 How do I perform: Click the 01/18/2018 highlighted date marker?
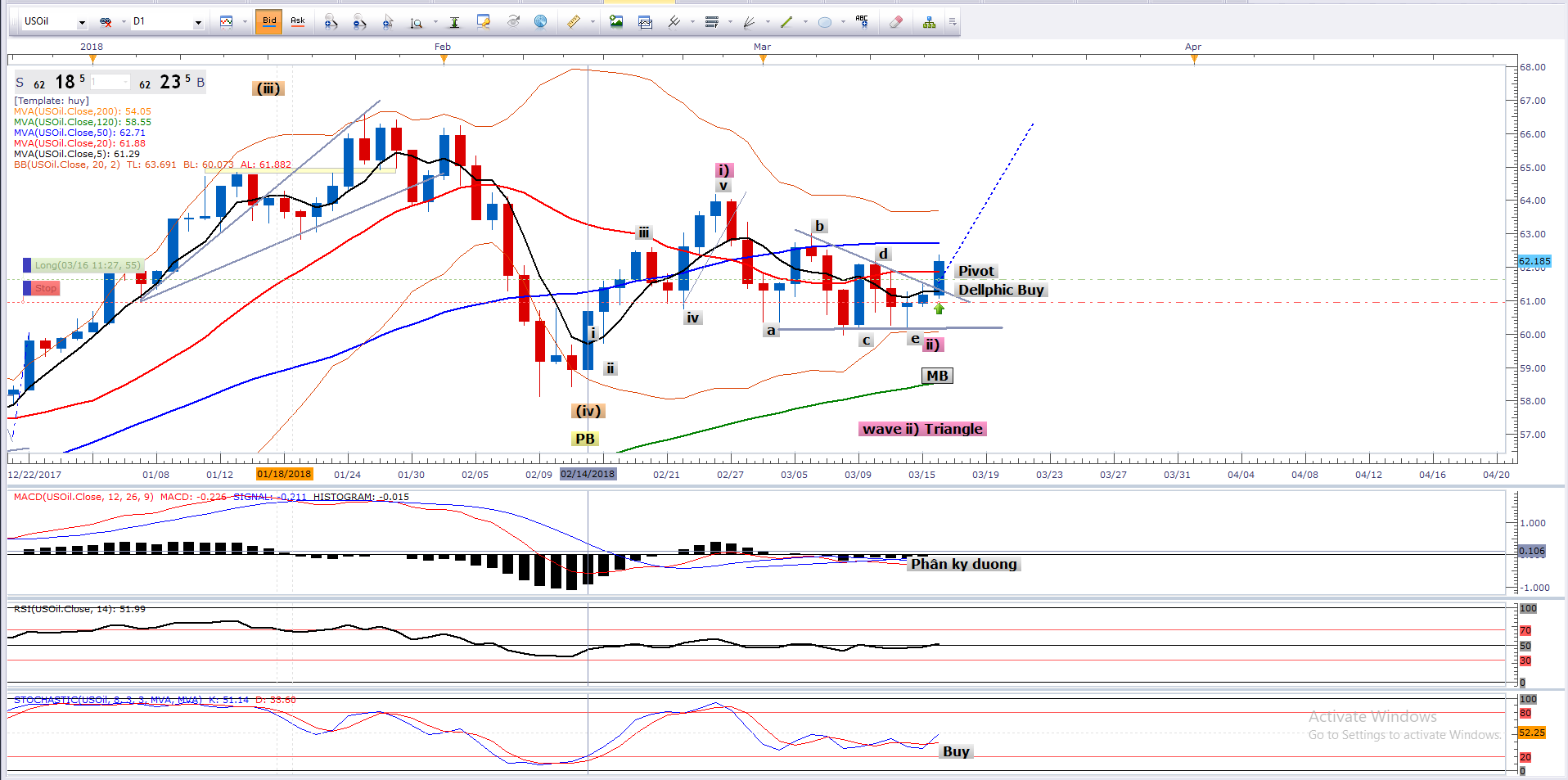tap(284, 474)
